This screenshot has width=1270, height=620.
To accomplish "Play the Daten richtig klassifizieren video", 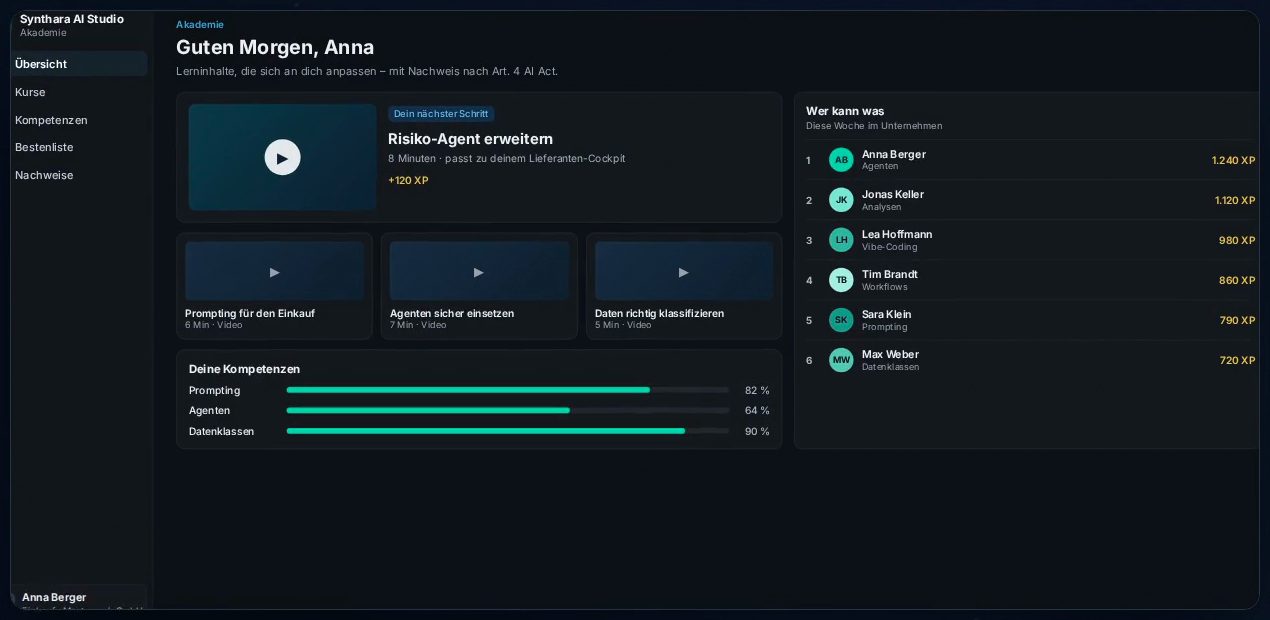I will (x=684, y=271).
